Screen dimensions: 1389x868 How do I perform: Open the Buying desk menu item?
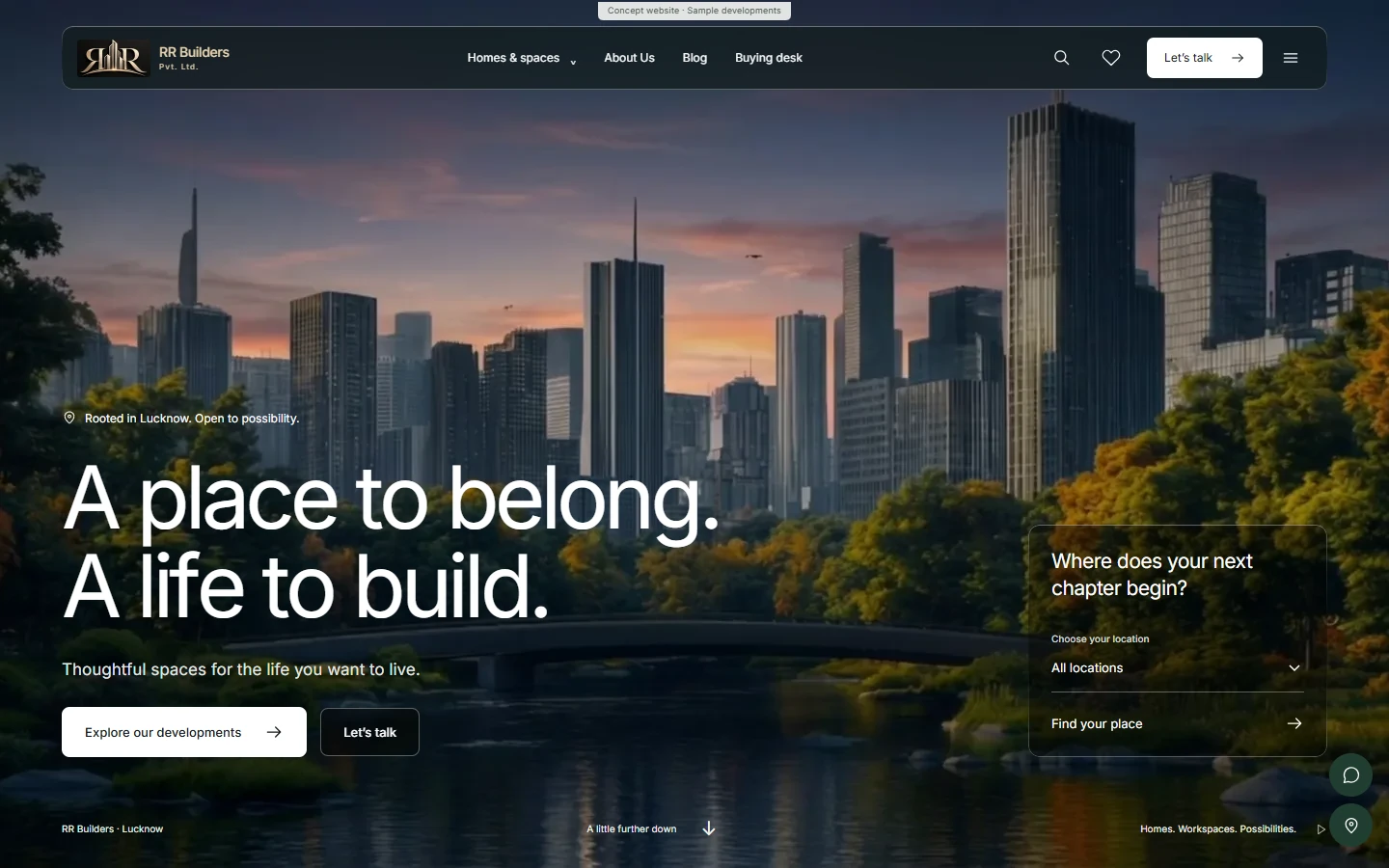click(769, 58)
